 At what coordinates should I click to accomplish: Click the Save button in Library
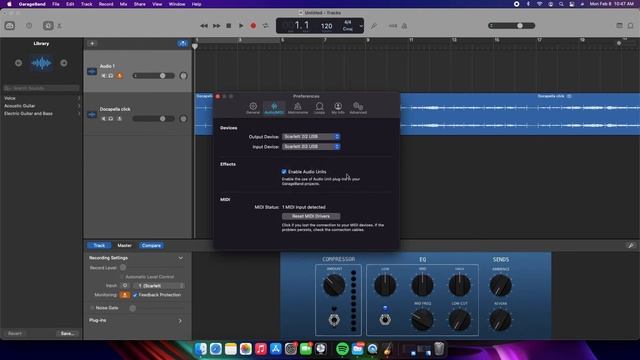pos(67,333)
